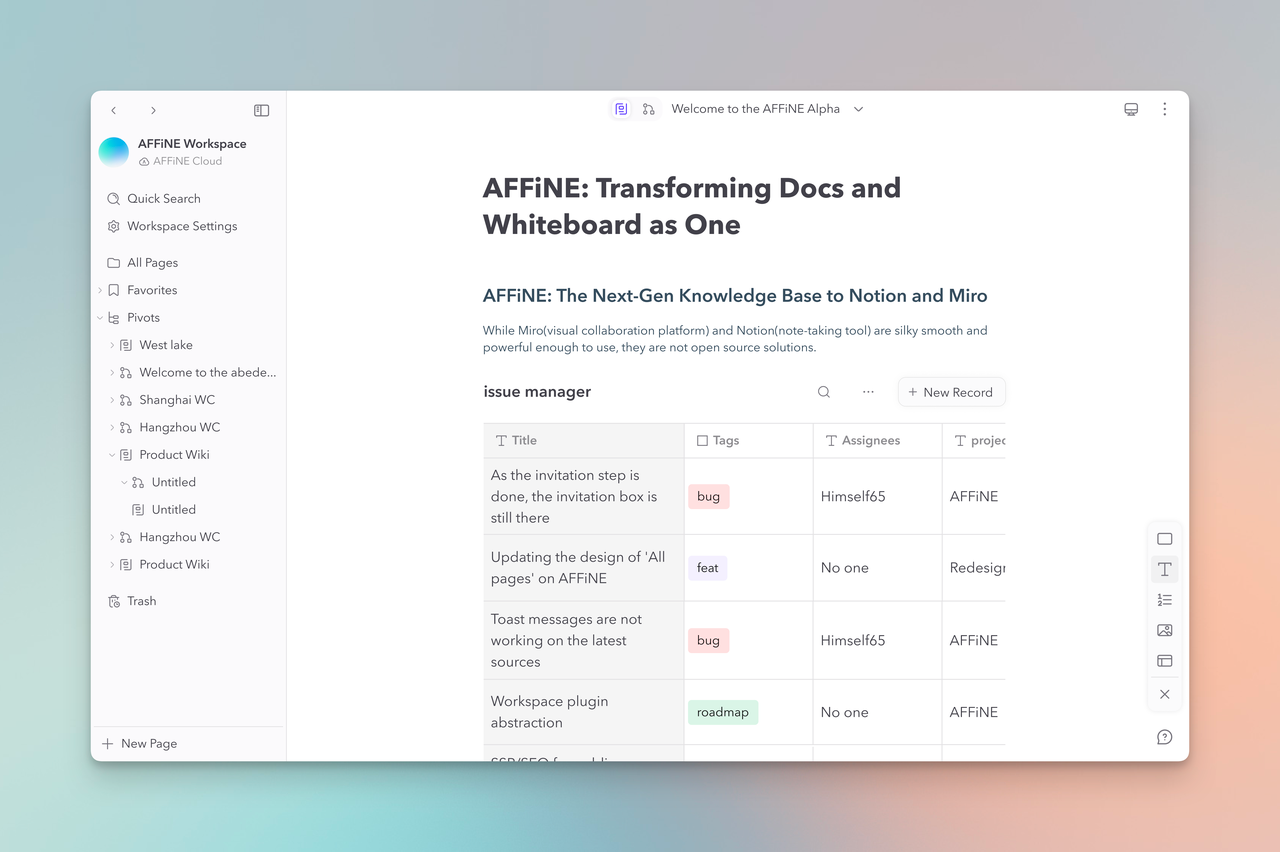
Task: Click No one in the Updating design row
Action: pyautogui.click(x=845, y=568)
